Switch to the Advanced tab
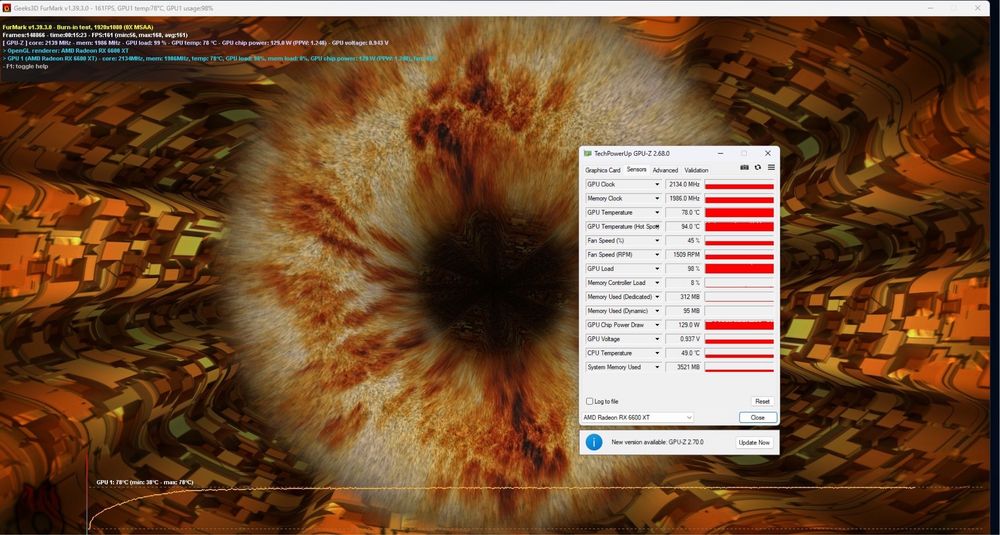Screen dimensions: 1000x535 665,170
